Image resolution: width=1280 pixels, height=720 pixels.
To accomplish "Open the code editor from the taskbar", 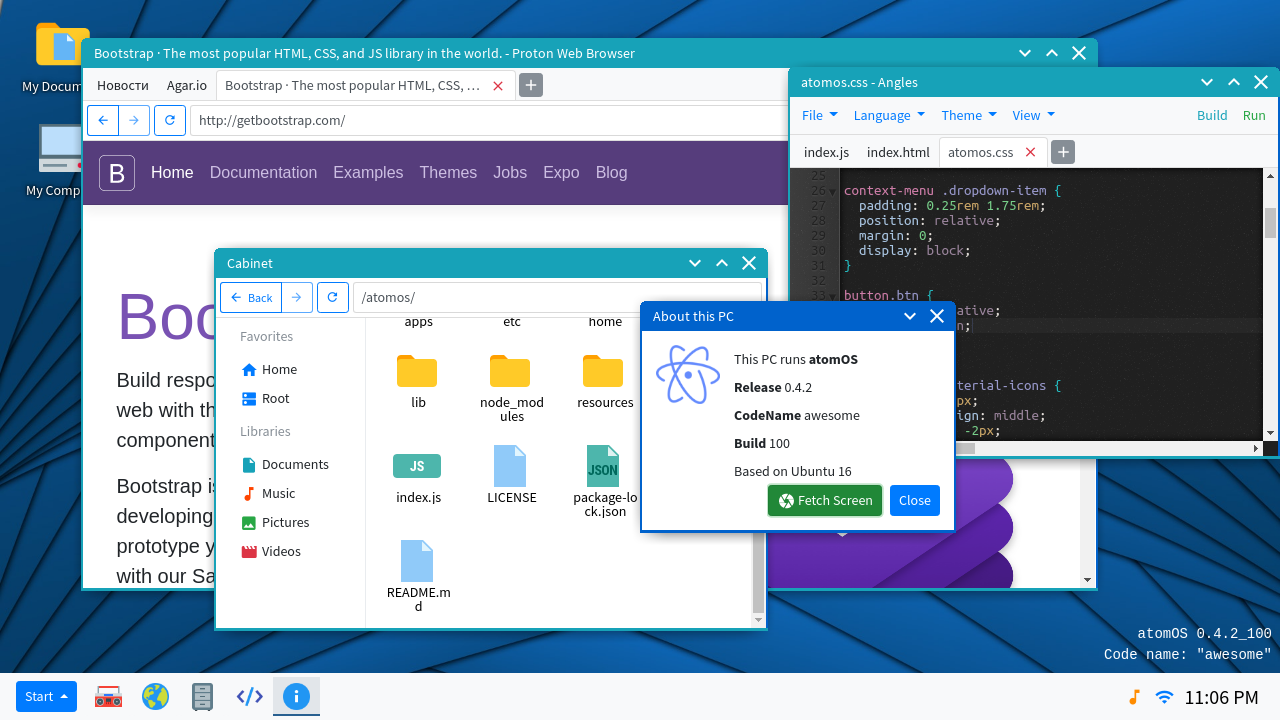I will 249,696.
